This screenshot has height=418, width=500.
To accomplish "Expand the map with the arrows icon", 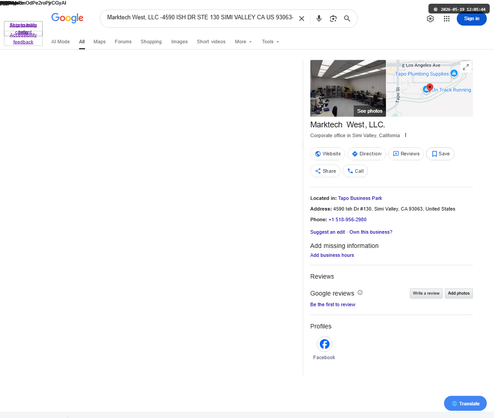I will click(x=466, y=67).
